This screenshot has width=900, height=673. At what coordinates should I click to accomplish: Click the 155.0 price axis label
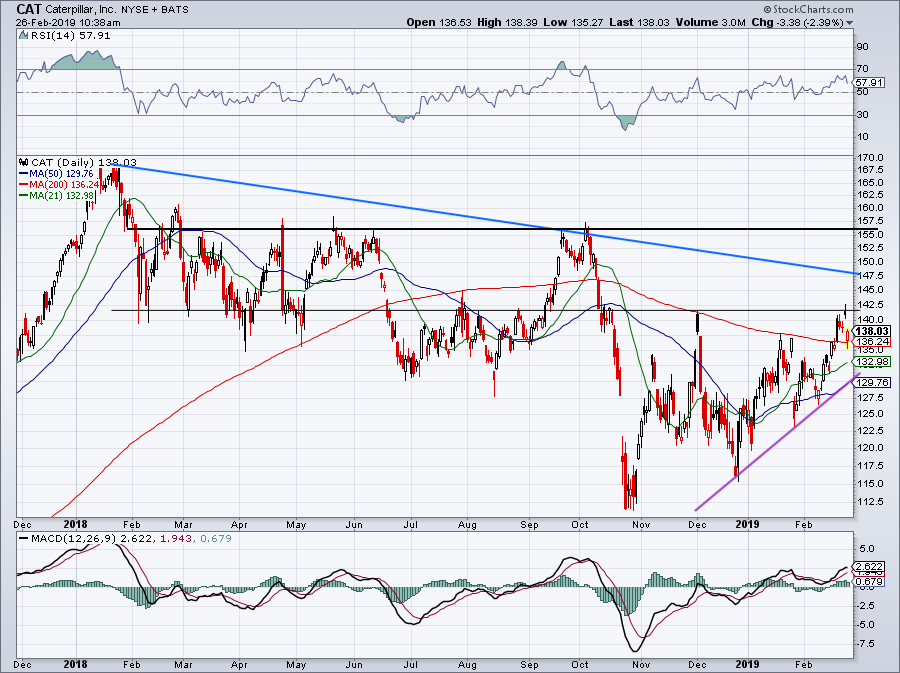(x=871, y=234)
